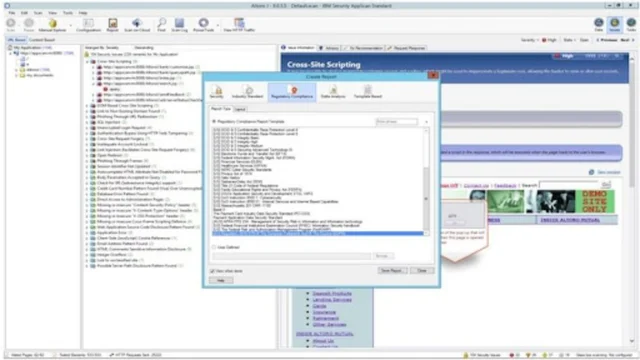Switch to the Layout tab in dialog
This screenshot has height=360, width=640.
pyautogui.click(x=240, y=109)
